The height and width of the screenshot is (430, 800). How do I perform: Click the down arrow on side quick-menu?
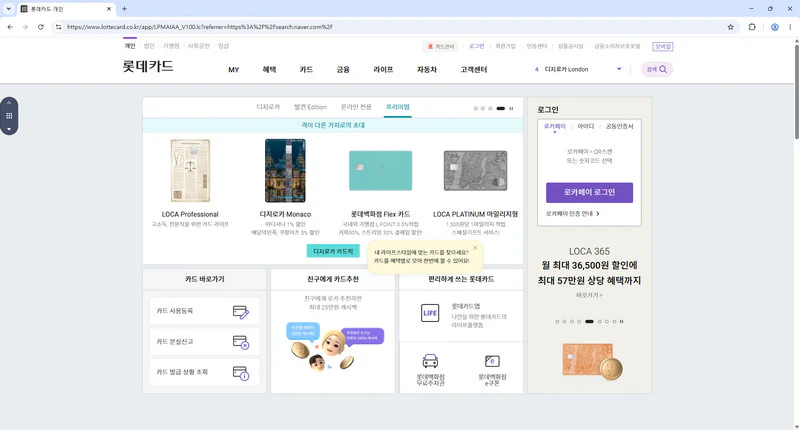(9, 129)
